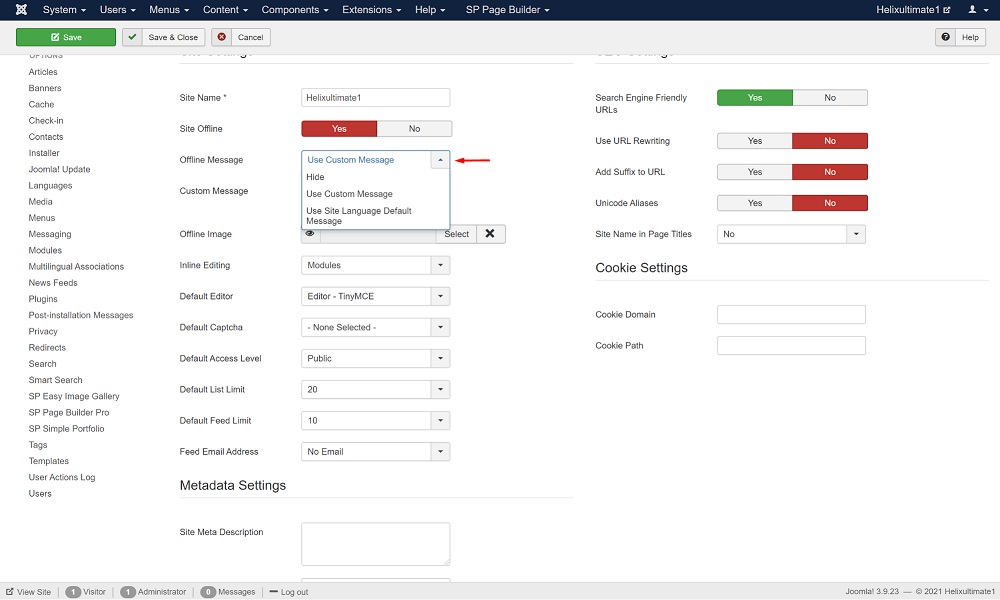
Task: Click the Help question mark button
Action: pyautogui.click(x=960, y=37)
